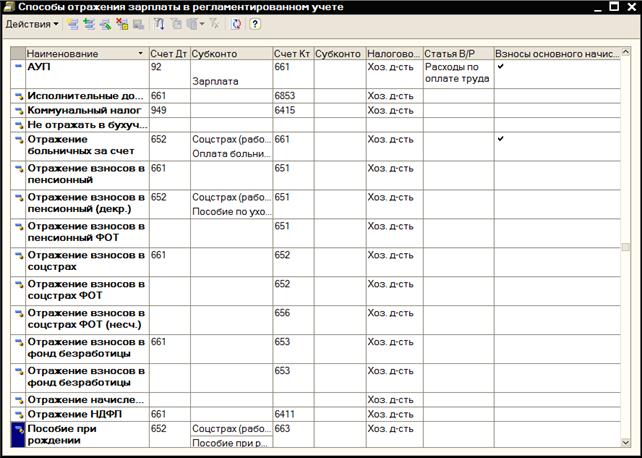
Task: Select the Исполнительные документы row
Action: coord(85,96)
